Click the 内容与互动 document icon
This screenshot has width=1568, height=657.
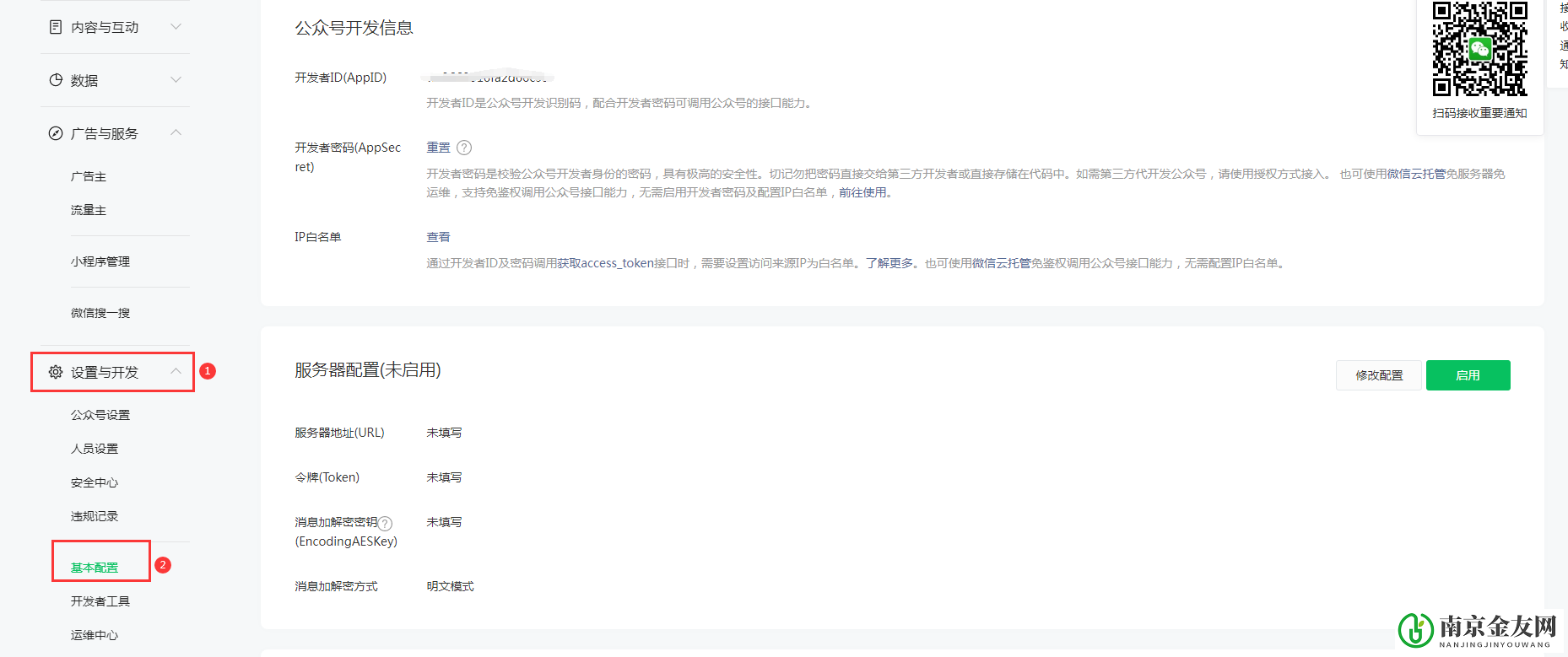tap(56, 27)
